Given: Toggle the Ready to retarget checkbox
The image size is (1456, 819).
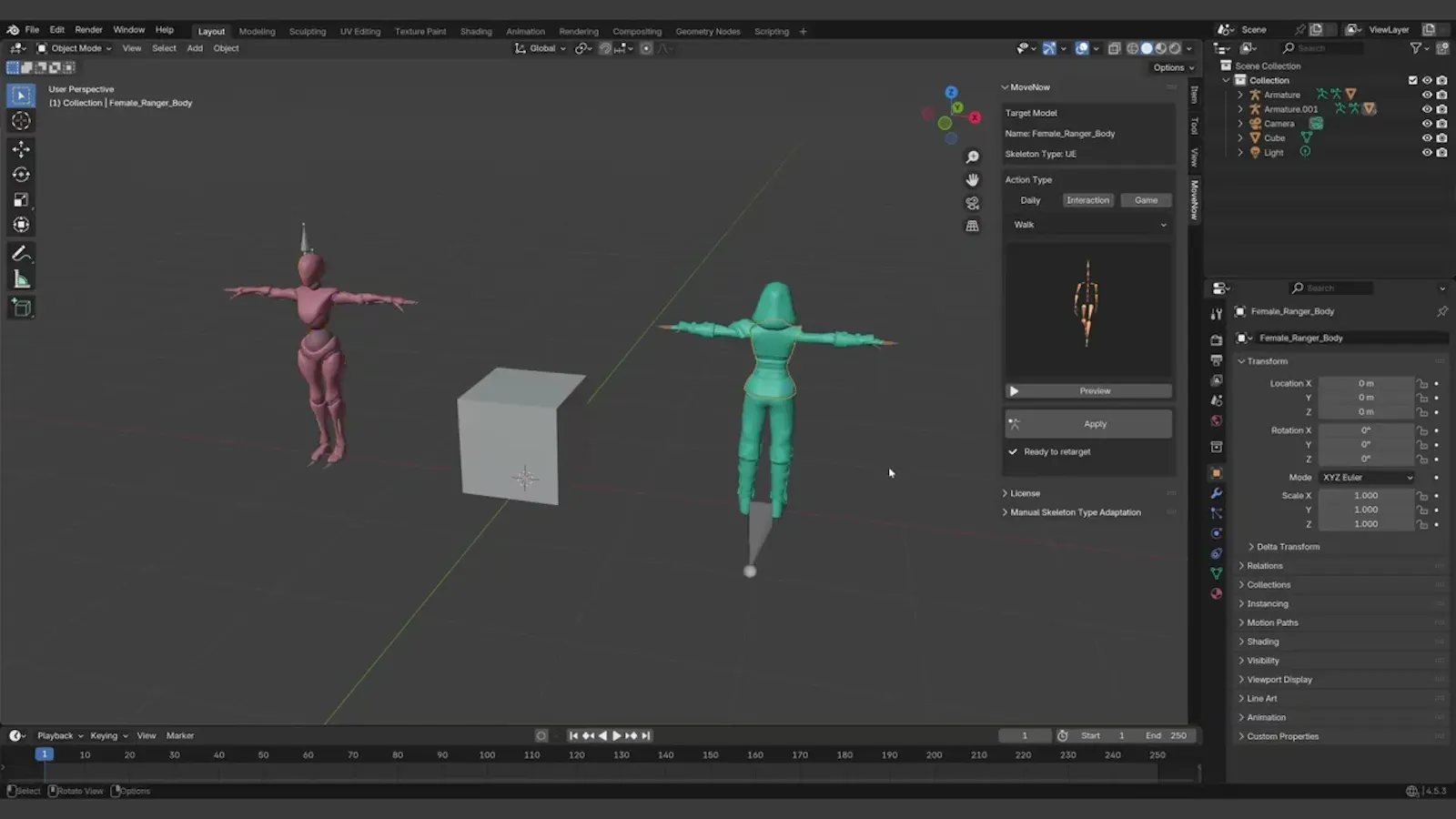Looking at the screenshot, I should coord(1013,451).
